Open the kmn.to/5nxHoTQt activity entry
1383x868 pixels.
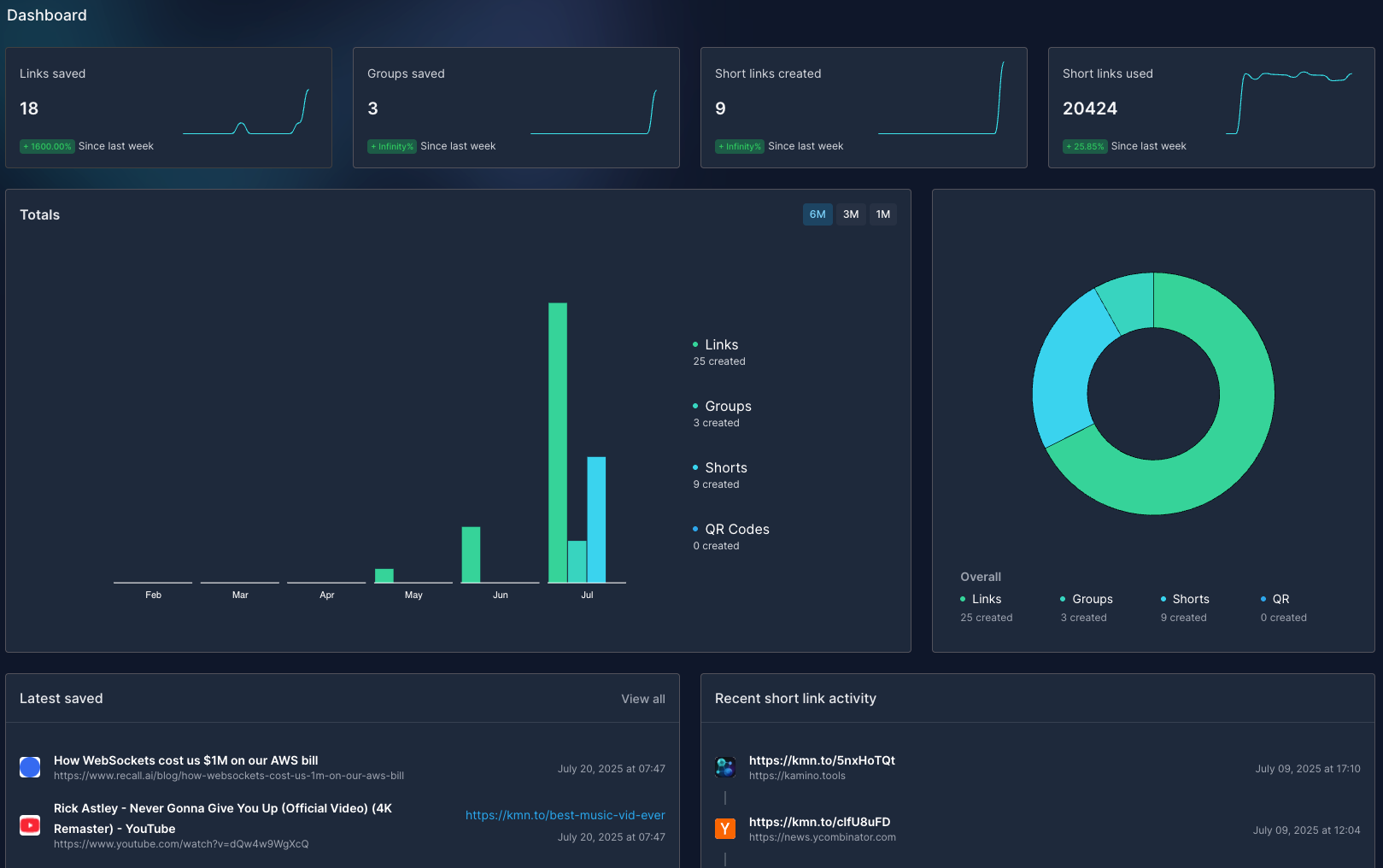click(822, 760)
